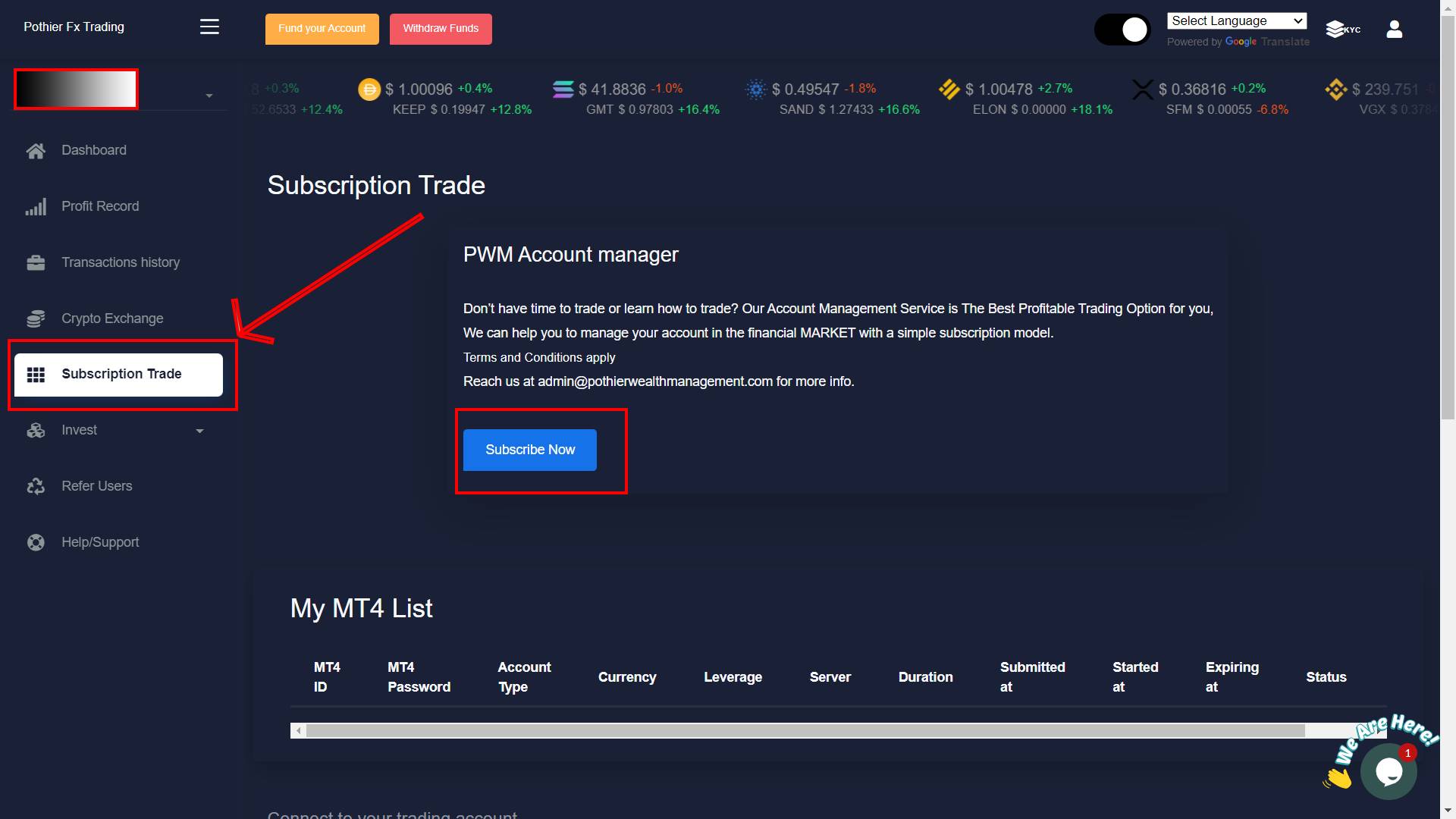Click the MT4 table horizontal scrollbar
Viewport: 1456px width, 819px height.
(805, 731)
